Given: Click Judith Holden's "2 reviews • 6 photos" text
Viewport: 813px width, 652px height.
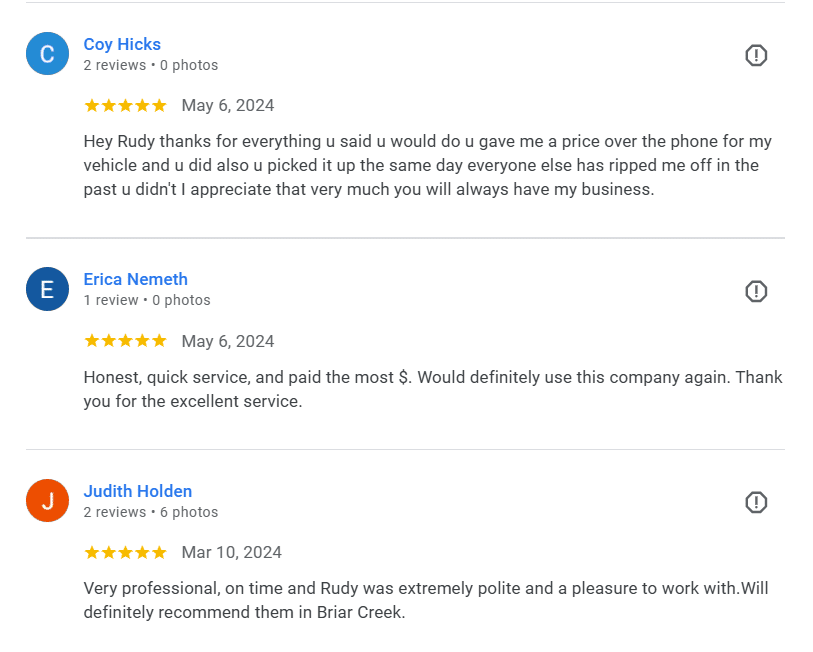Looking at the screenshot, I should (x=150, y=512).
